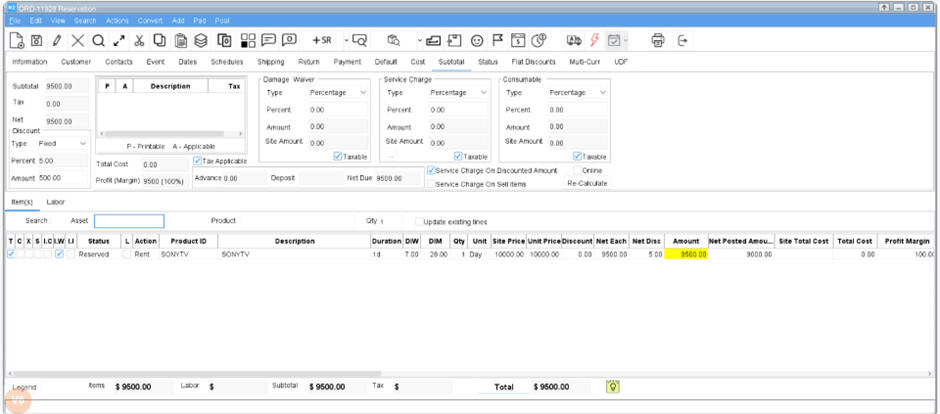Click the +SR toolbar button

321,41
